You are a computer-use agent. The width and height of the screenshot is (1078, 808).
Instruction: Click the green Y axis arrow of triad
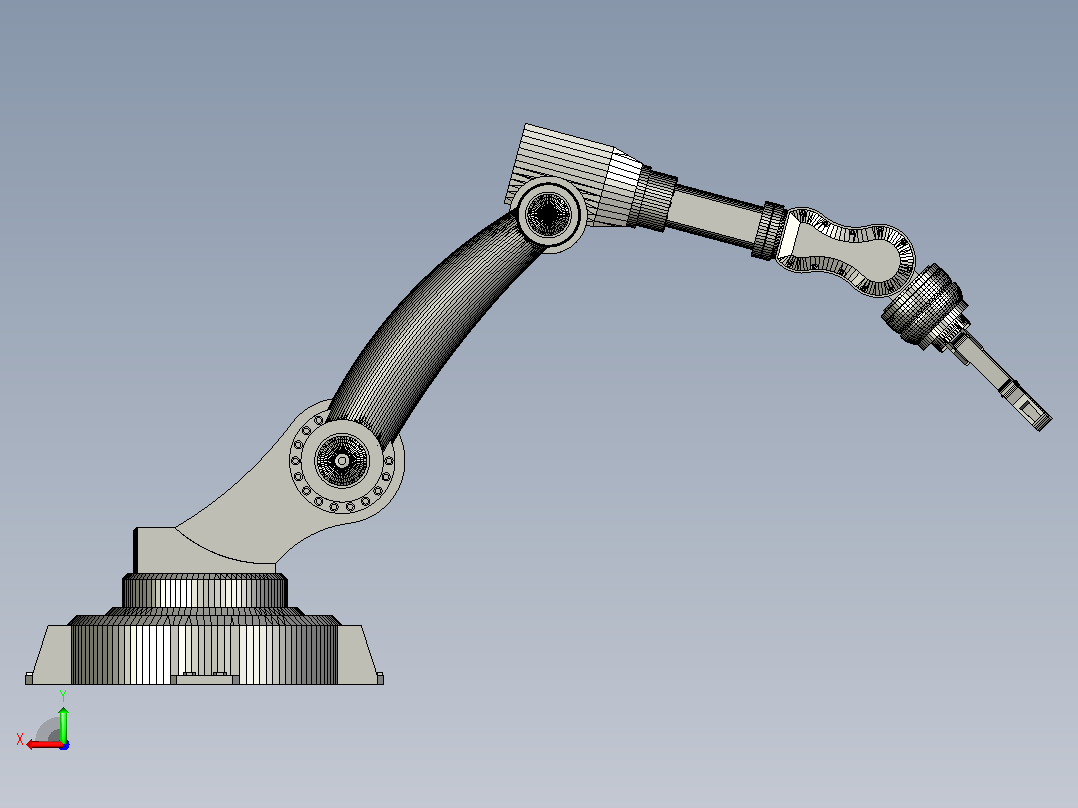point(63,725)
